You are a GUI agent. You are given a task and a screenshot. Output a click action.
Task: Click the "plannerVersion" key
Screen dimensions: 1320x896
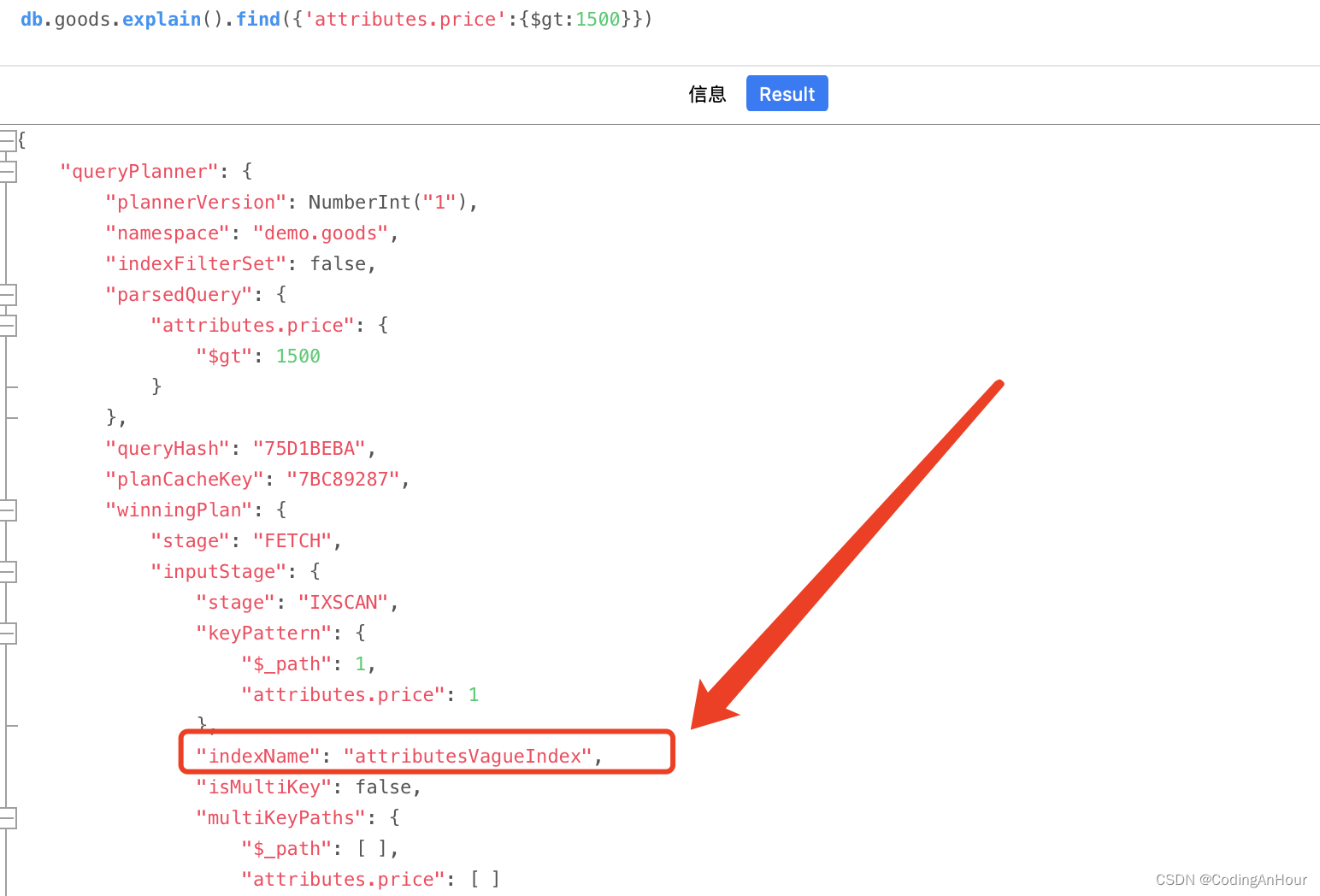tap(196, 203)
